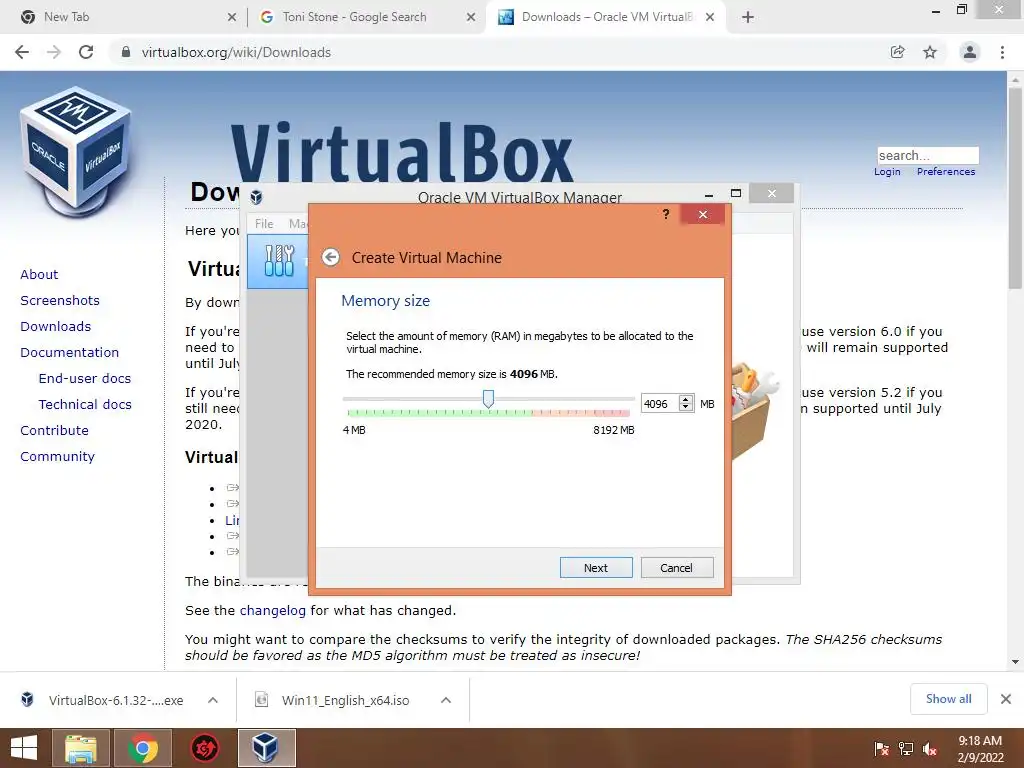
Task: Click Next in the memory size wizard
Action: 596,568
